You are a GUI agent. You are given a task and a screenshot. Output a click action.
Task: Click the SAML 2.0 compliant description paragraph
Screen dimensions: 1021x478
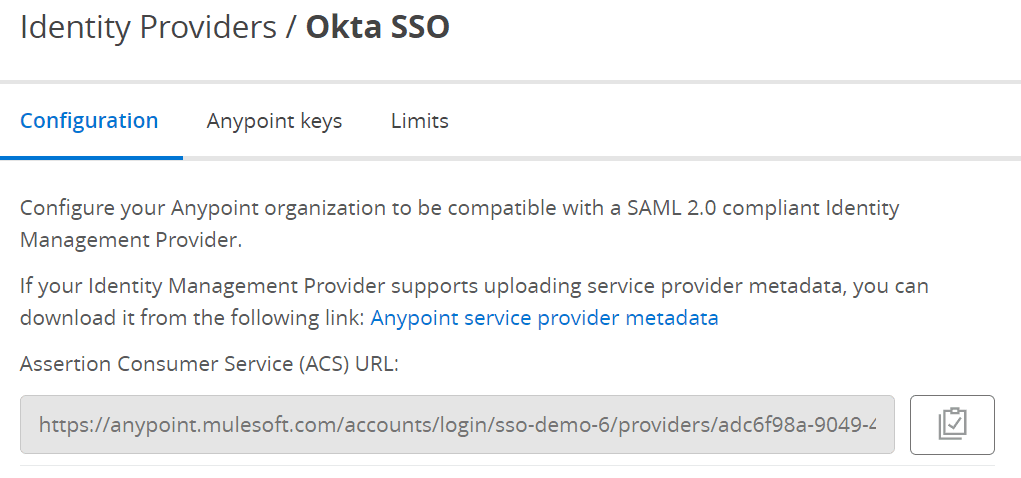tap(460, 224)
